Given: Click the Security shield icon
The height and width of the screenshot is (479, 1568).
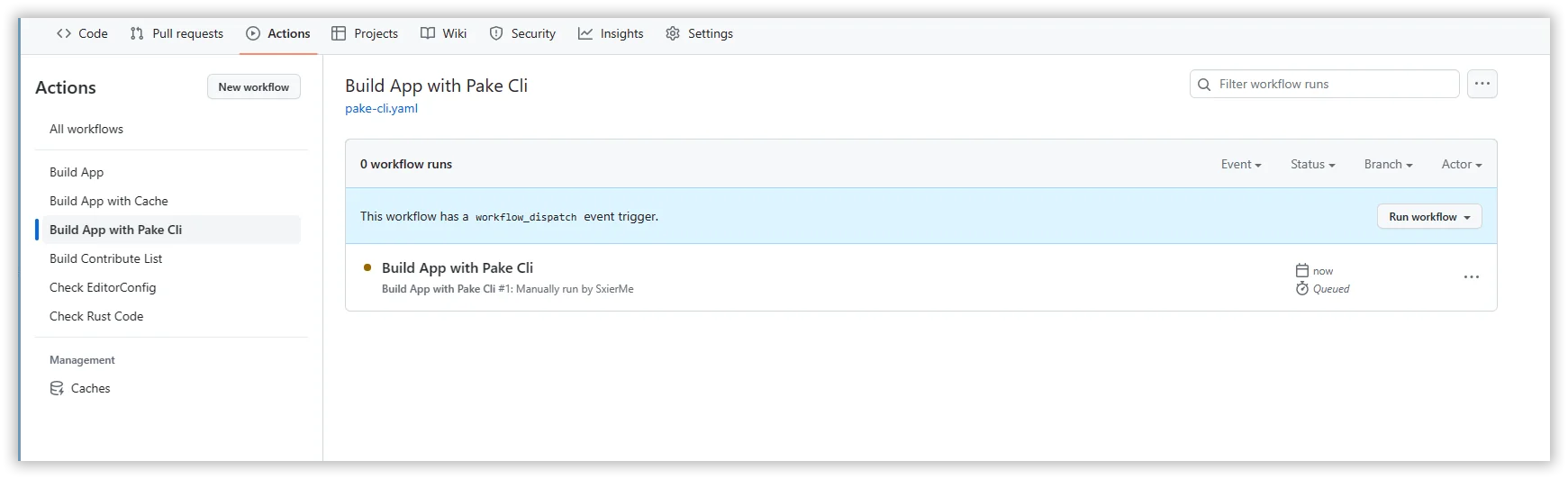Looking at the screenshot, I should click(x=496, y=33).
